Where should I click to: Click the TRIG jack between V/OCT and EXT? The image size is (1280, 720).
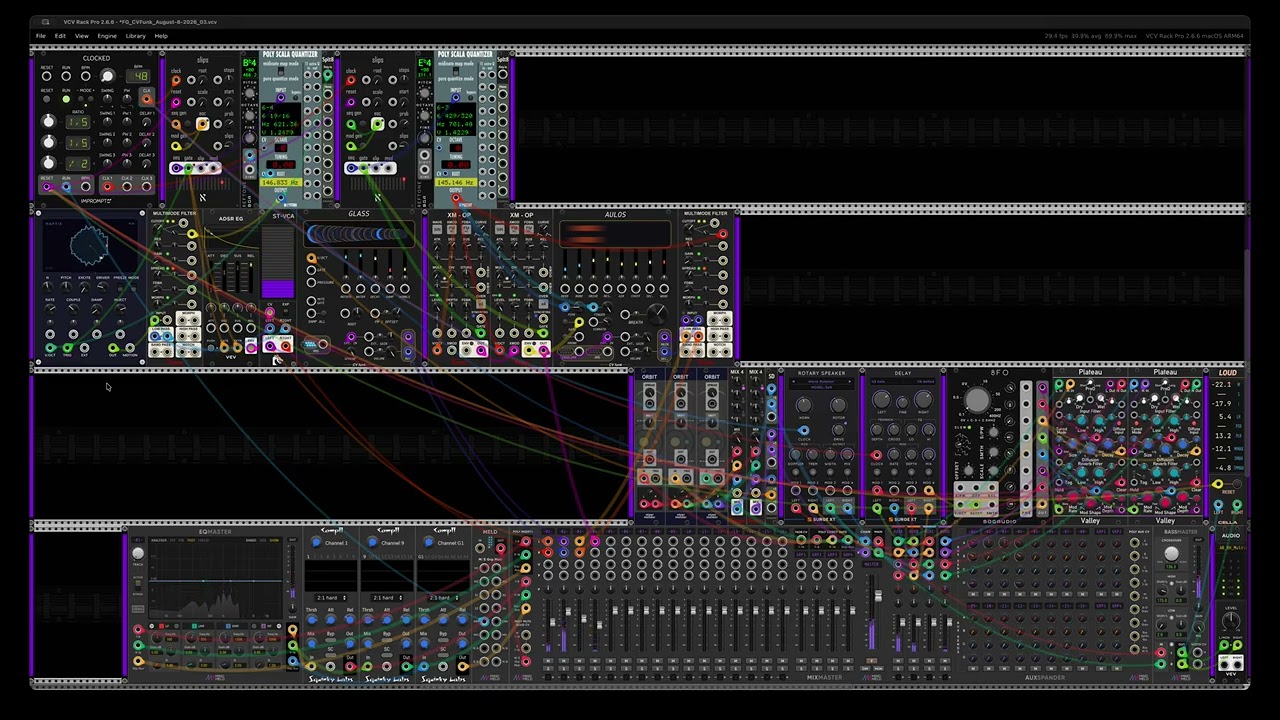coord(67,347)
